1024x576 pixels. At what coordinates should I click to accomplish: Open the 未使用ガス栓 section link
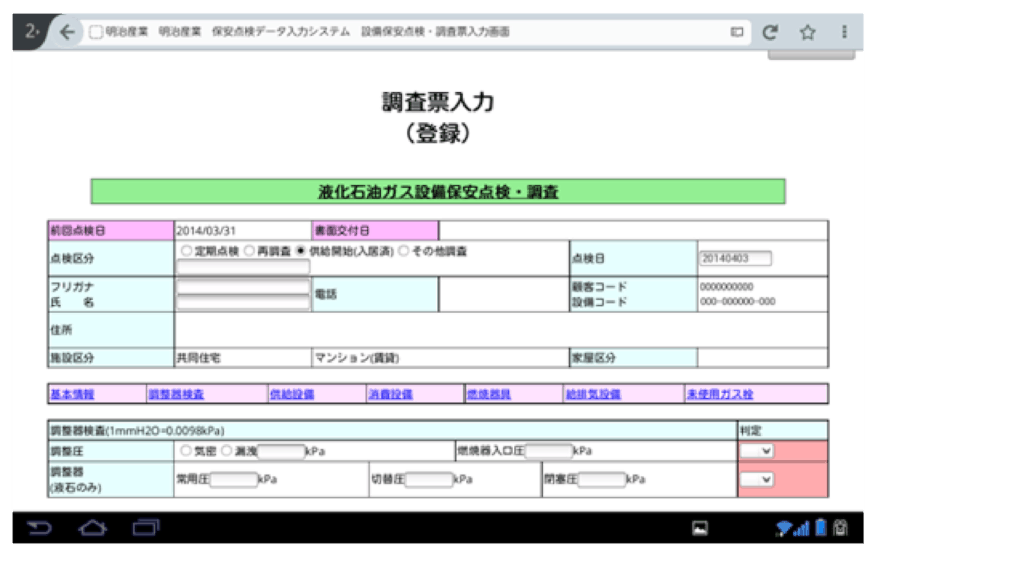[x=719, y=394]
